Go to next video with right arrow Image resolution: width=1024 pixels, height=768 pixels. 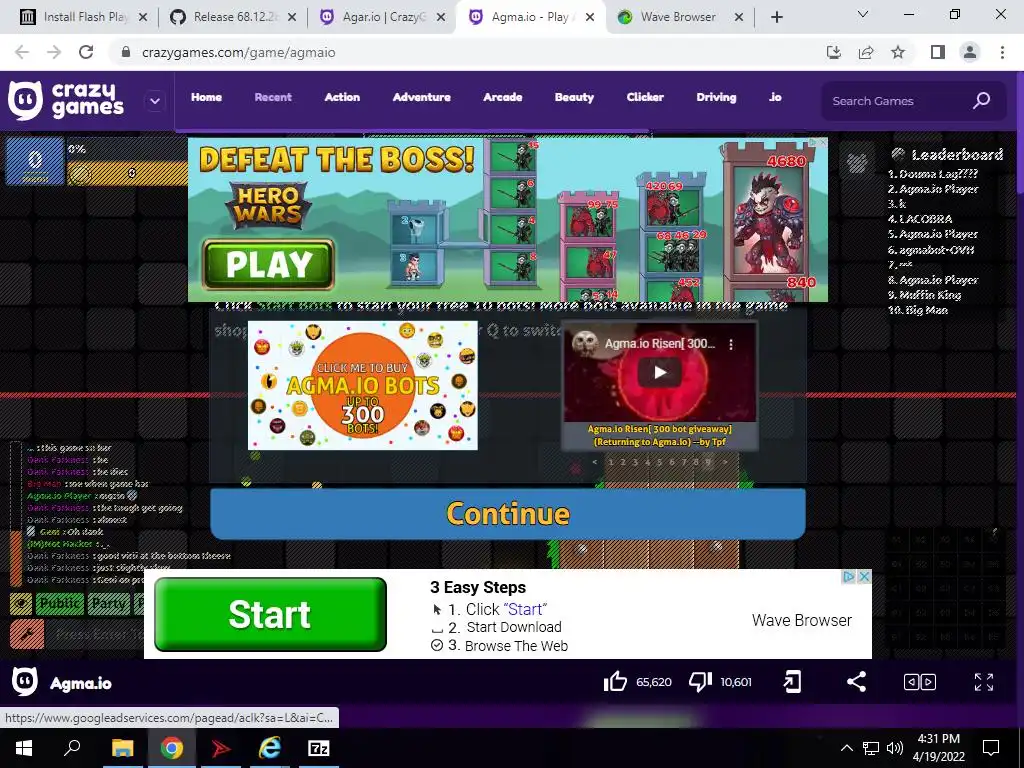click(x=725, y=462)
